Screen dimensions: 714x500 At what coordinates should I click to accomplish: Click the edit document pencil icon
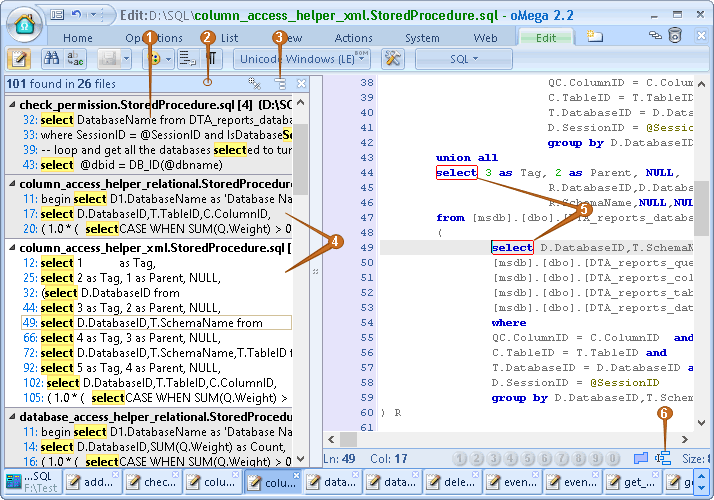point(19,59)
